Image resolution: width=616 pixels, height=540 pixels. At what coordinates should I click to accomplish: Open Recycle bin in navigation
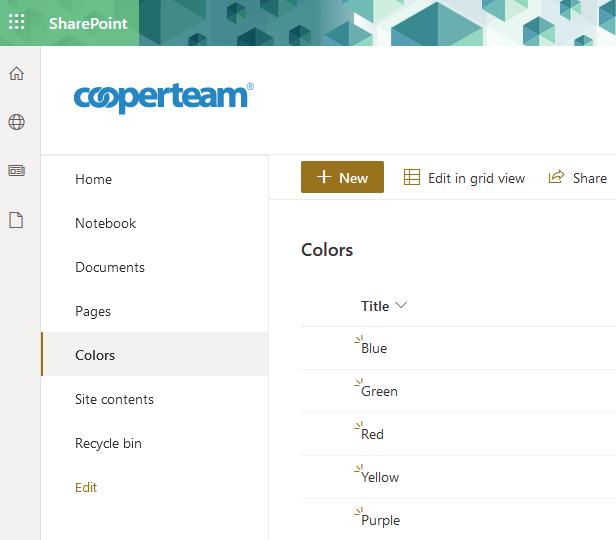108,443
